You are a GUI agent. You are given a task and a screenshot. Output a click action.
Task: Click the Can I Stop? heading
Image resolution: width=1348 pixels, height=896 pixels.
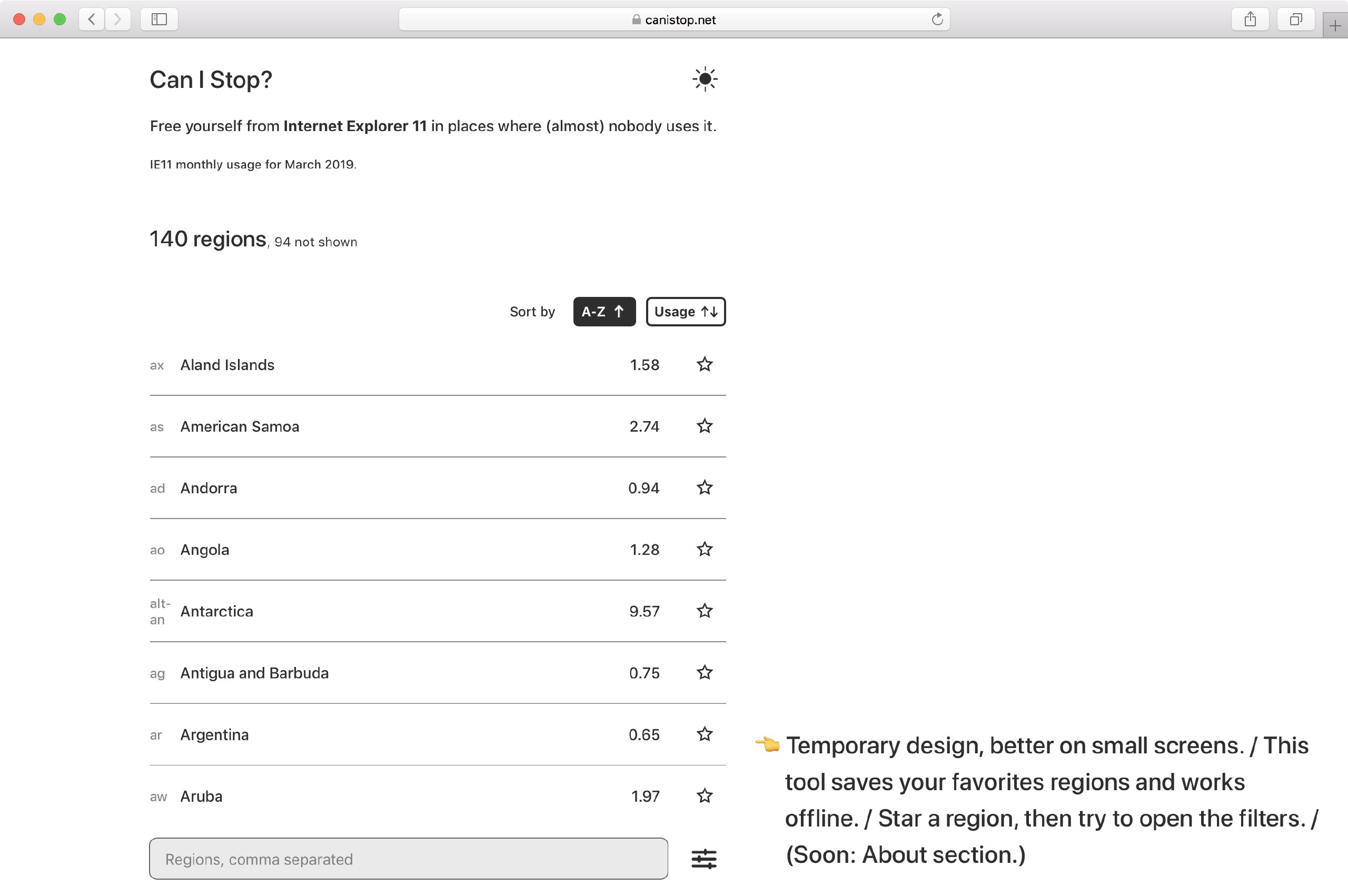tap(211, 79)
